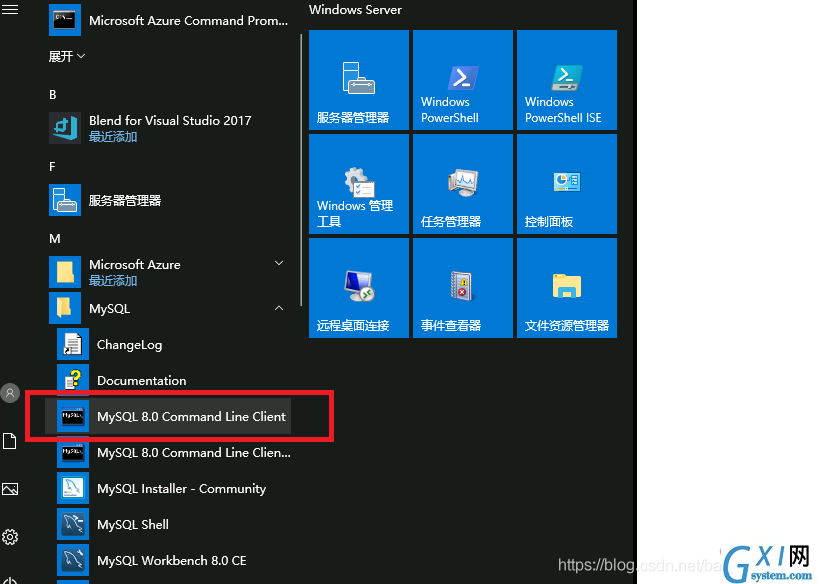
Task: Click the Blend for Visual Studio 2017 icon
Action: (x=65, y=128)
